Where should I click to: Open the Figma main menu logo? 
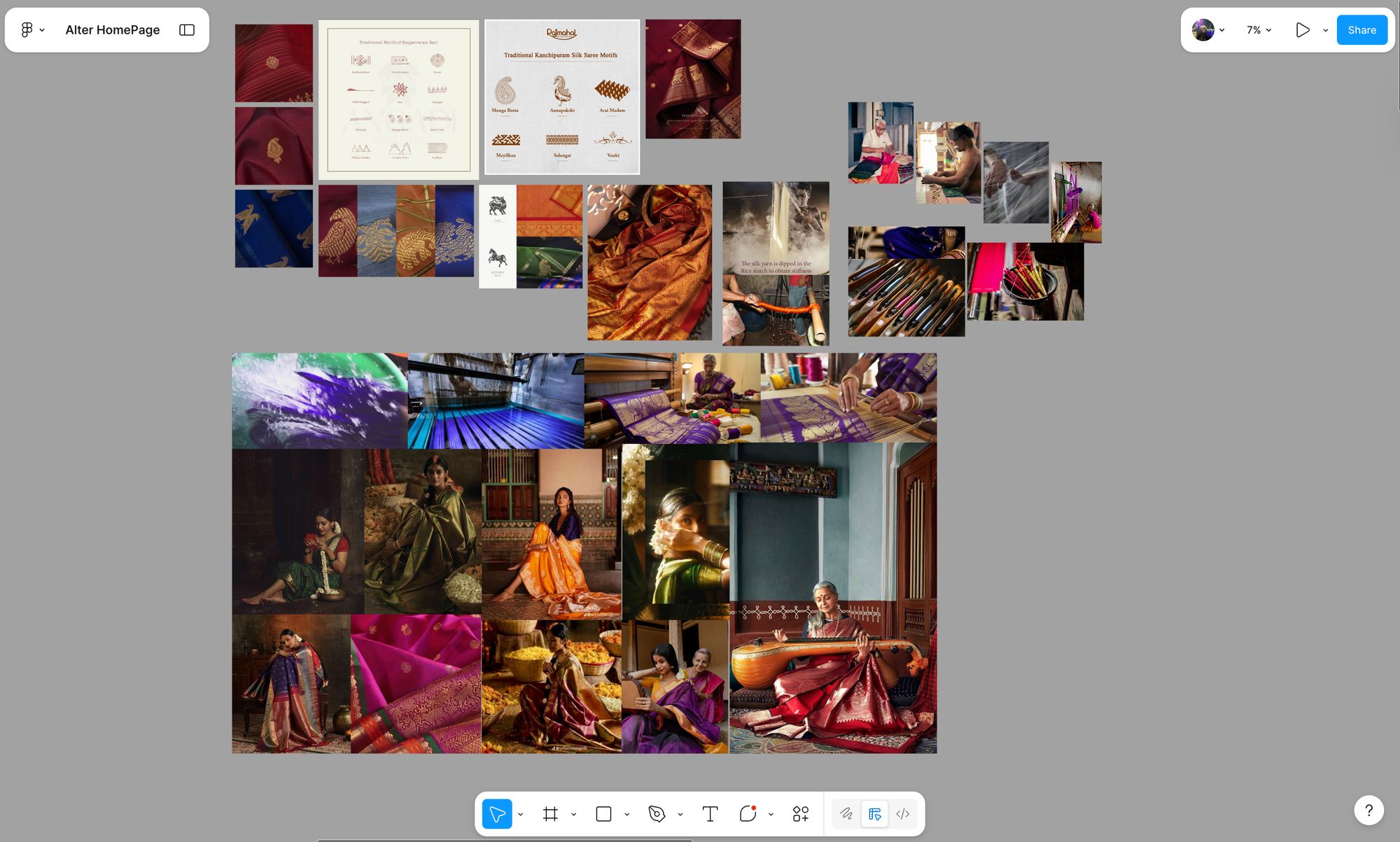[27, 30]
